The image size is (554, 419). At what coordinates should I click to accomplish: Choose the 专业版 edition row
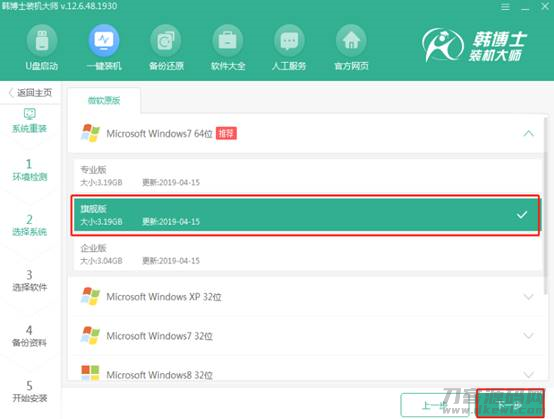point(307,176)
